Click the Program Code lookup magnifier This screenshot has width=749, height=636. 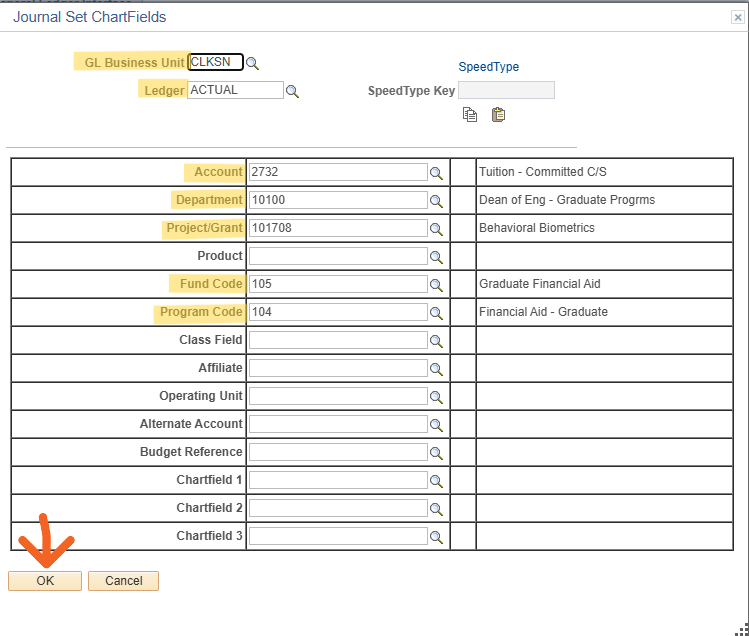point(436,313)
